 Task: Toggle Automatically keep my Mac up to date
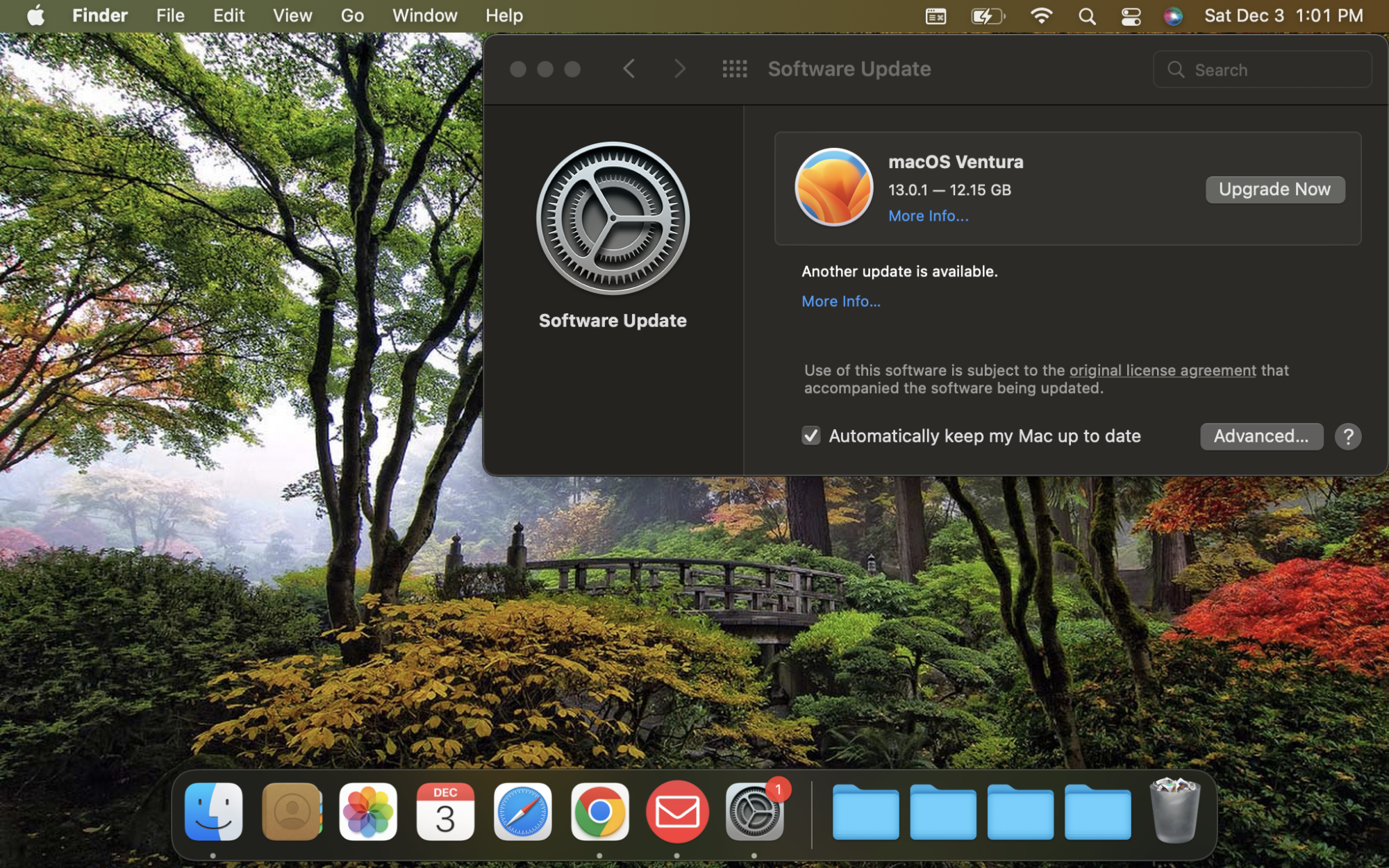point(810,436)
